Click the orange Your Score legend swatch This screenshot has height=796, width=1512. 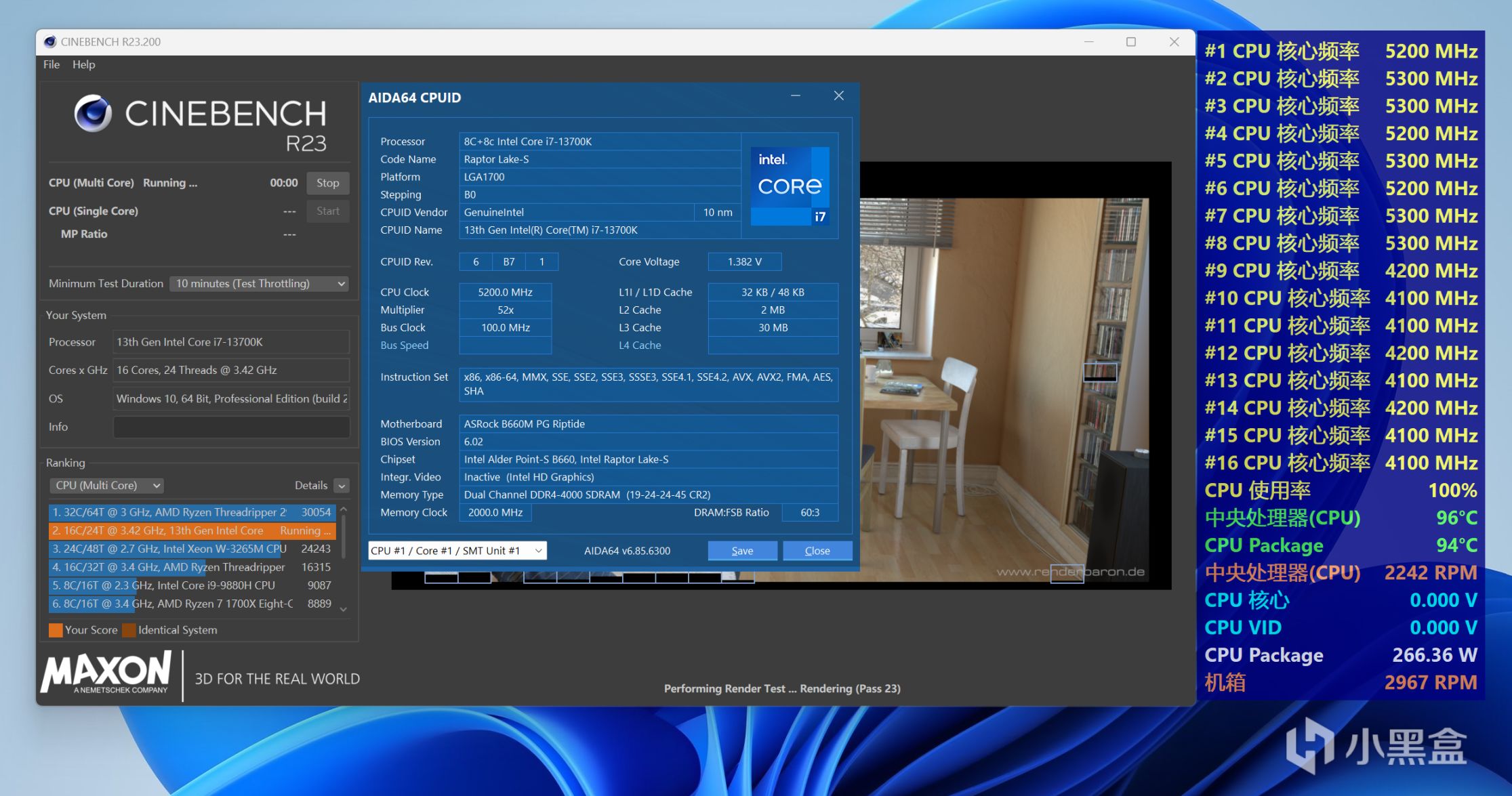[x=56, y=630]
